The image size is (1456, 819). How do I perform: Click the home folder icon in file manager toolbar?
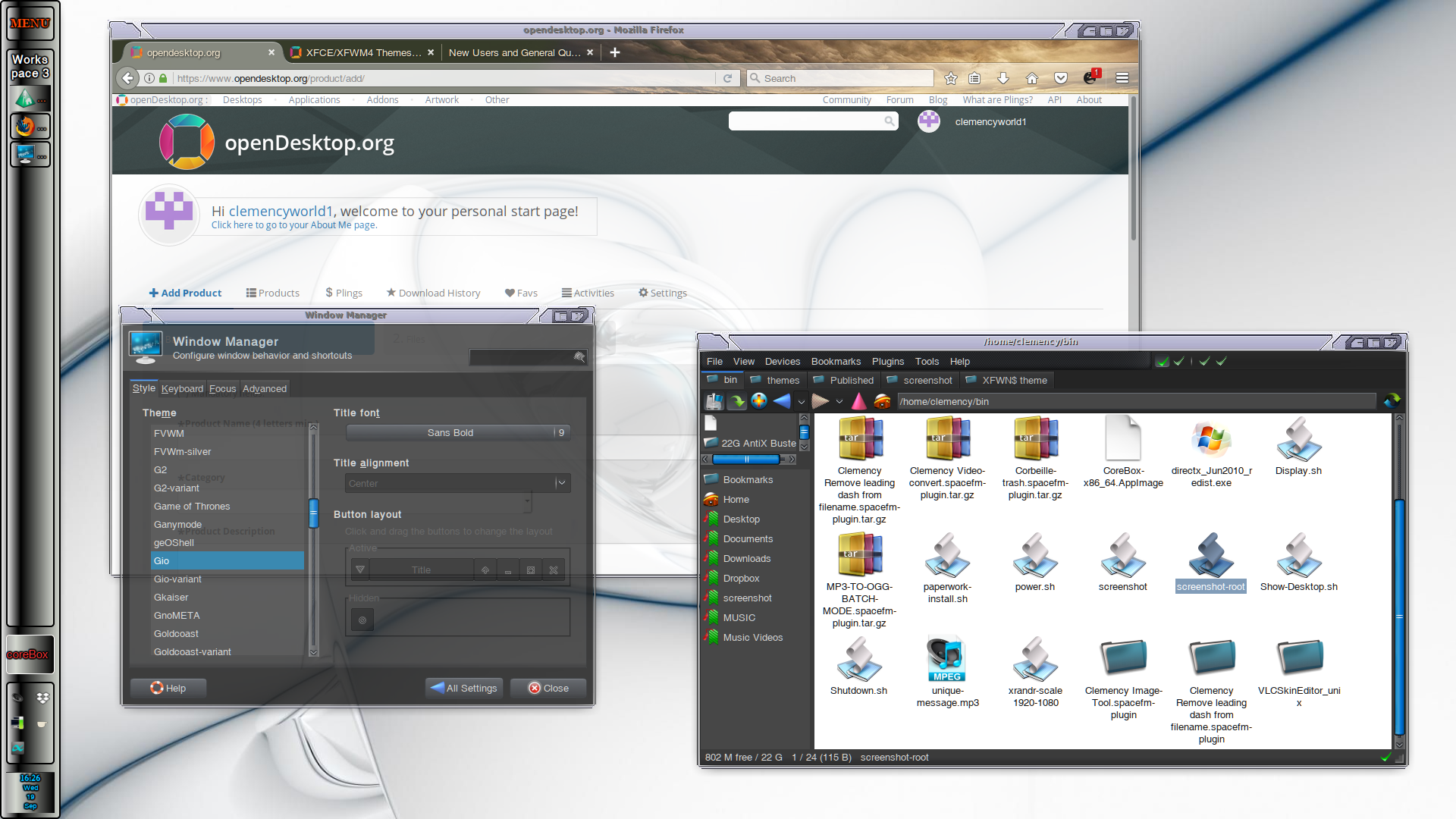click(882, 401)
